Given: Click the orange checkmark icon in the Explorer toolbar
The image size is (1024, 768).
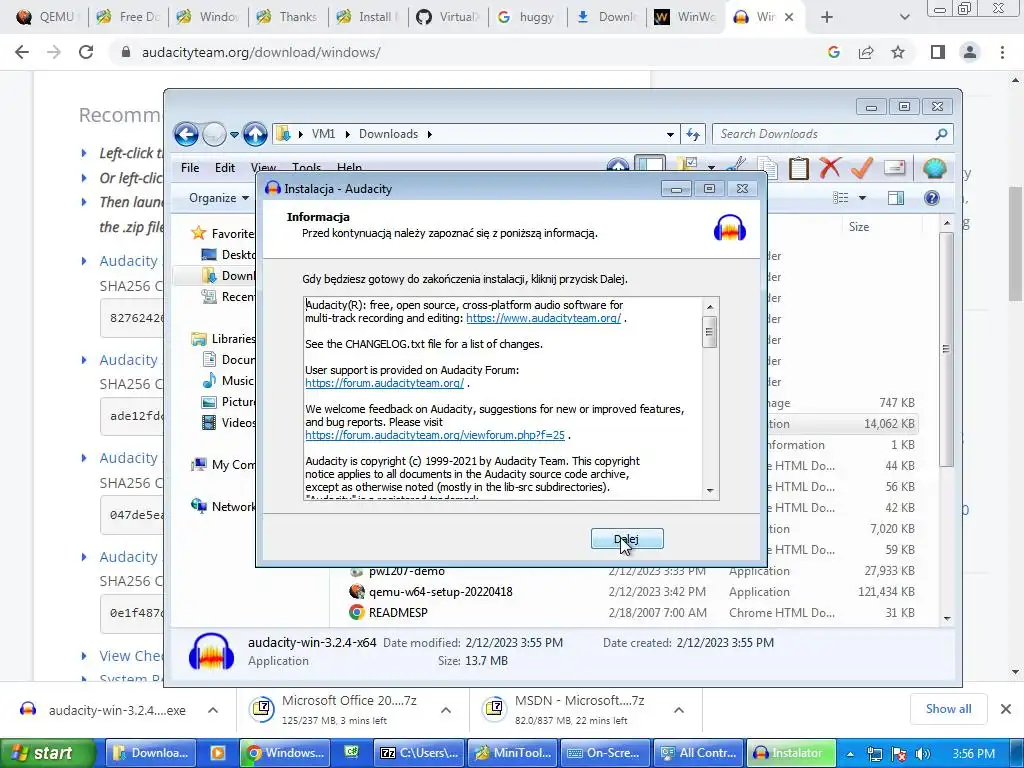Looking at the screenshot, I should [862, 168].
